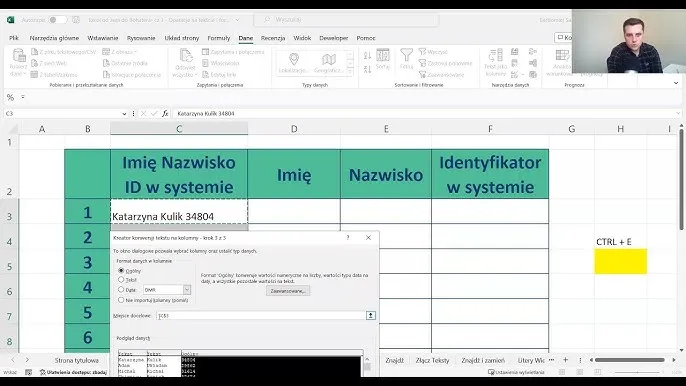Select the Data radio button
This screenshot has height=386, width=686.
click(121, 289)
